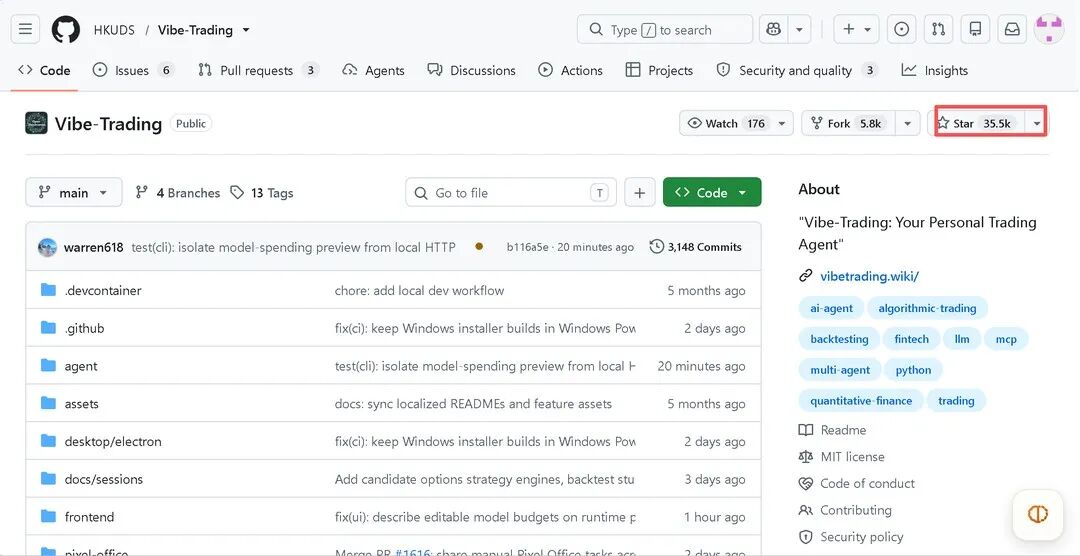Open 'chore: add local dev workflow' commit
This screenshot has width=1080, height=556.
419,291
